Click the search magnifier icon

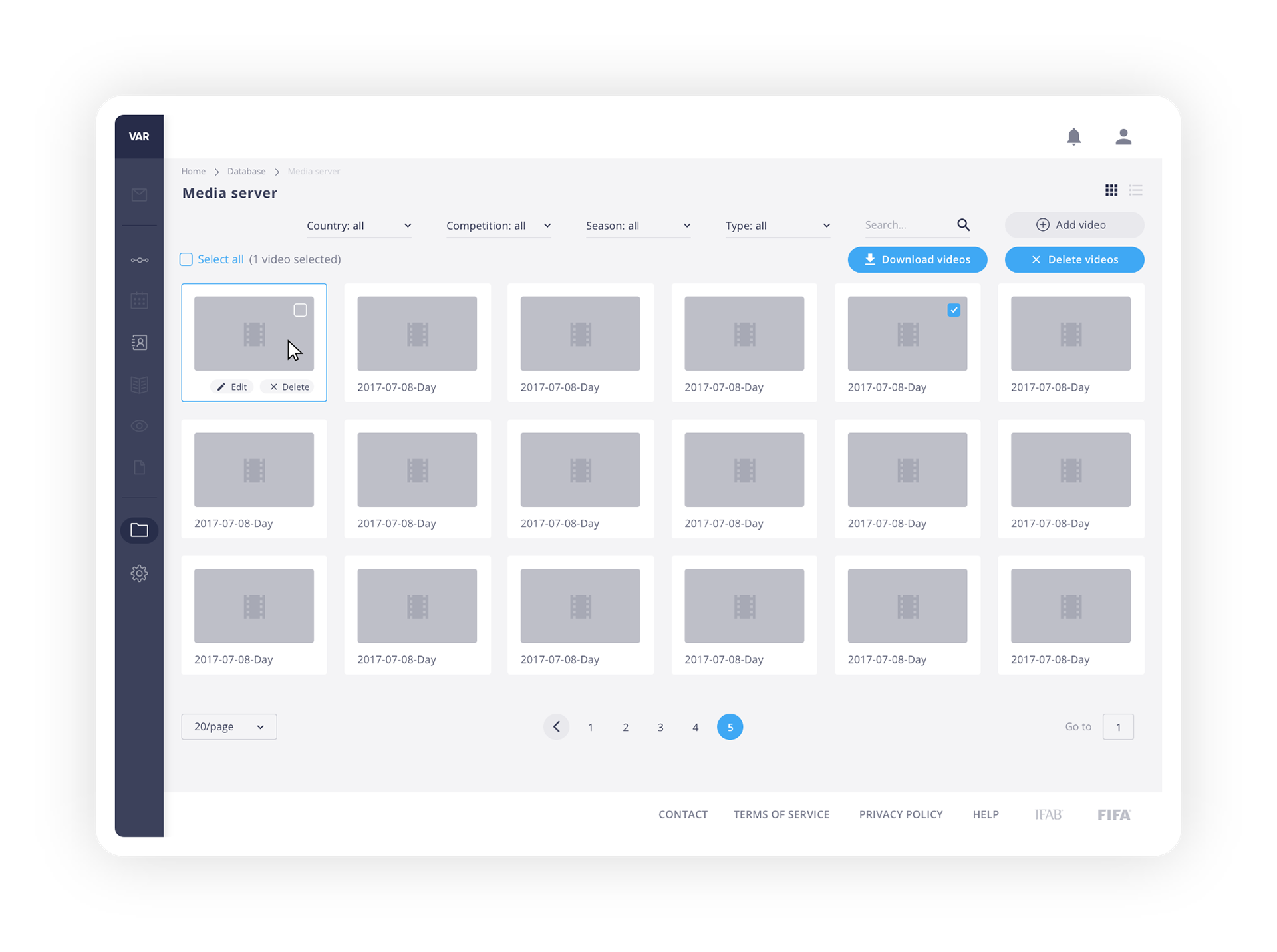(x=963, y=225)
